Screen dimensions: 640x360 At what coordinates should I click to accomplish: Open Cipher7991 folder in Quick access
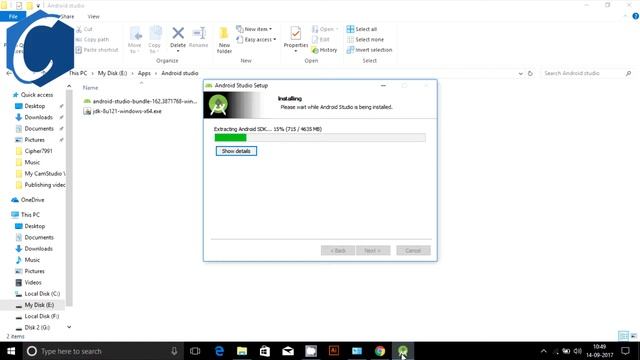(34, 151)
